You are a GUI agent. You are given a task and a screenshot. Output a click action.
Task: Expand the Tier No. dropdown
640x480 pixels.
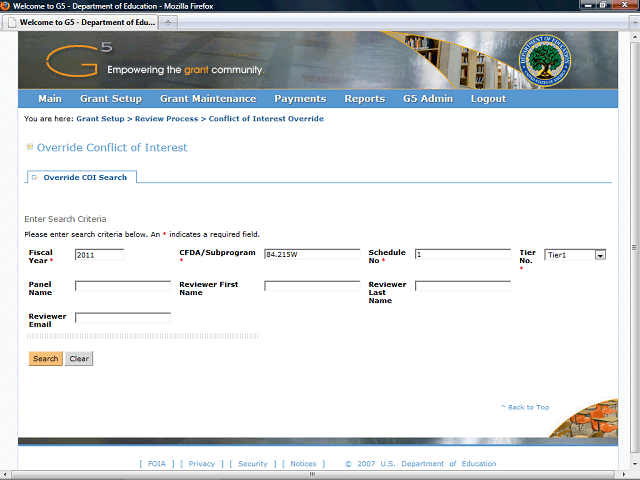click(x=600, y=255)
